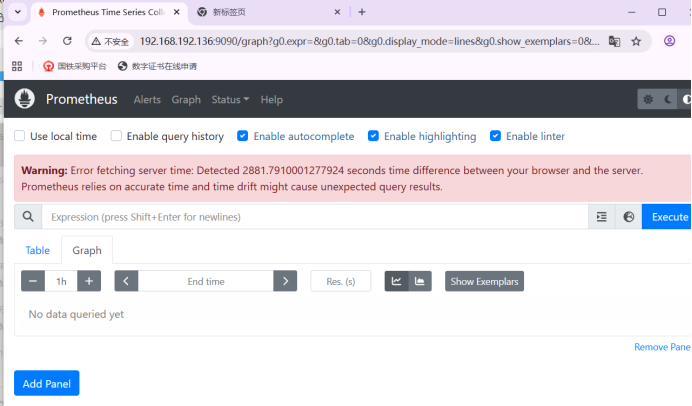Expand the Status dropdown menu
The height and width of the screenshot is (406, 692).
click(230, 100)
